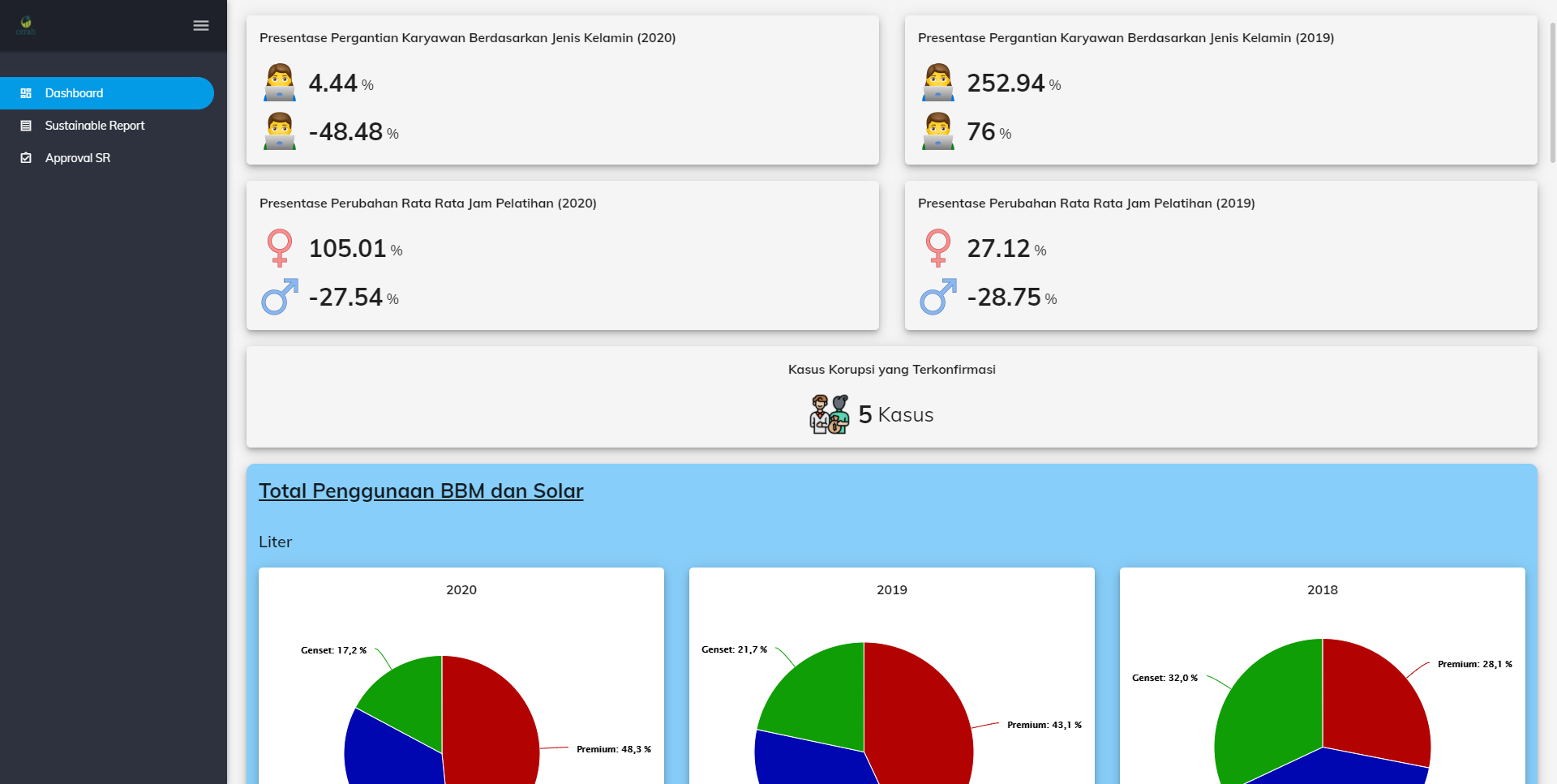Click the 5 Kasus corruption count
The width and height of the screenshot is (1557, 784).
[896, 415]
